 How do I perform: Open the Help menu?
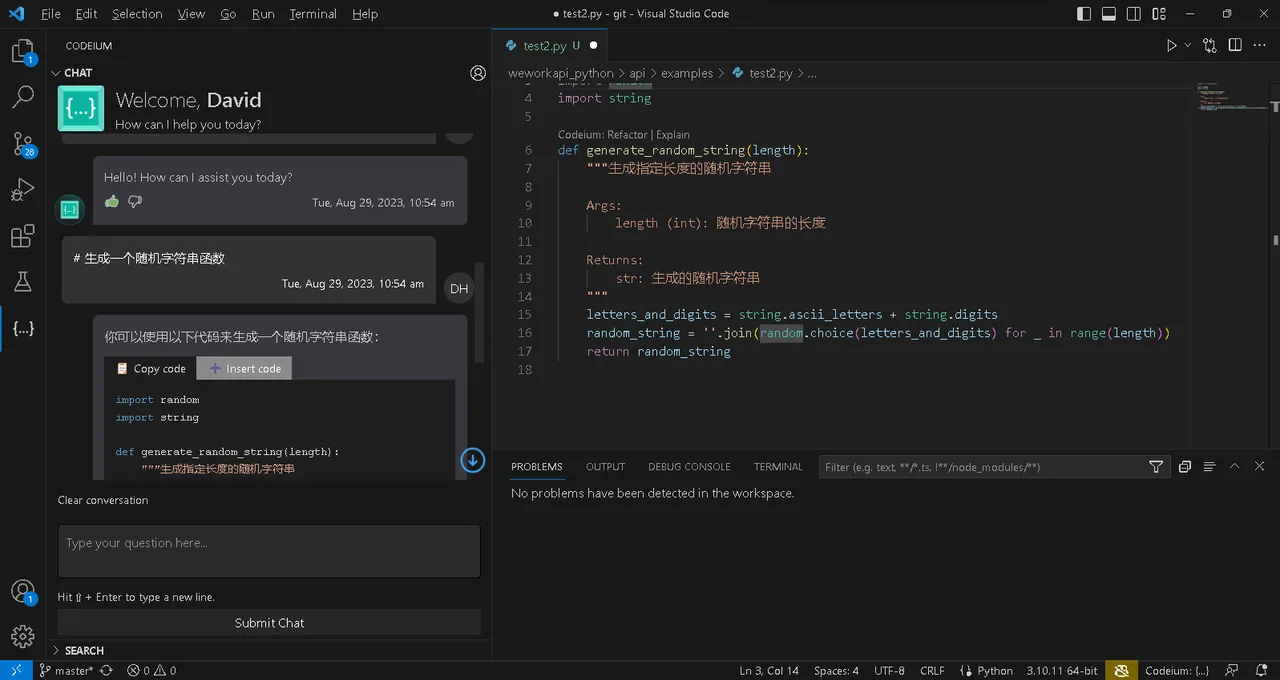click(365, 14)
